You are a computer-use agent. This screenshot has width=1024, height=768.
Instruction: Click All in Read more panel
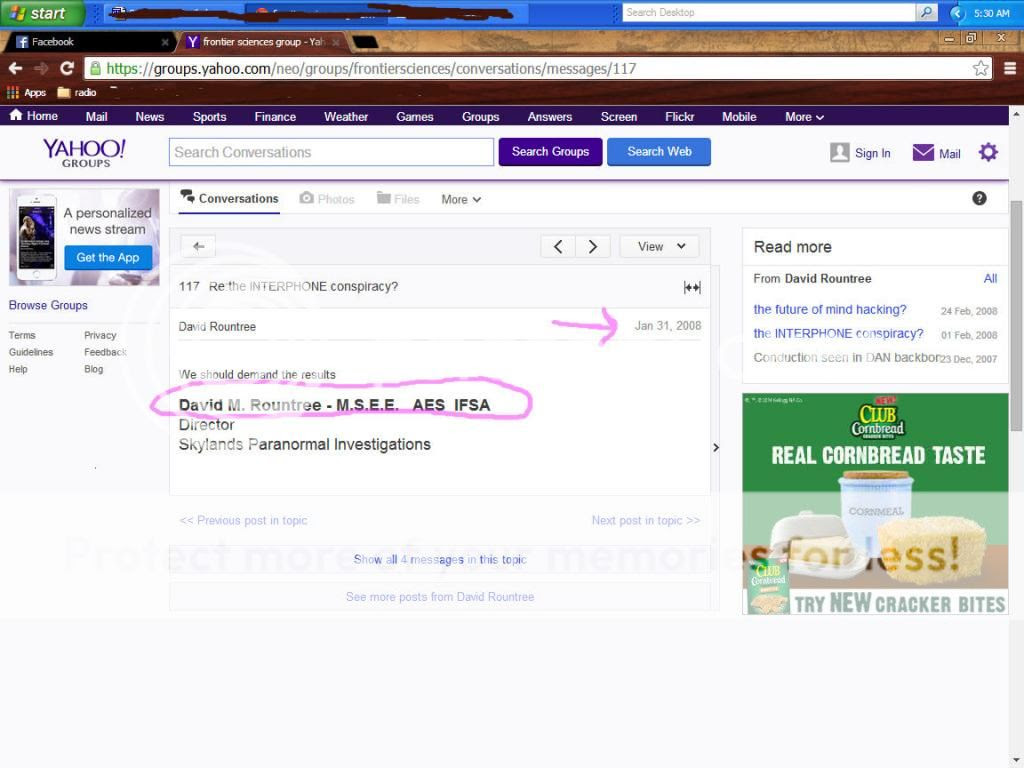[x=990, y=279]
